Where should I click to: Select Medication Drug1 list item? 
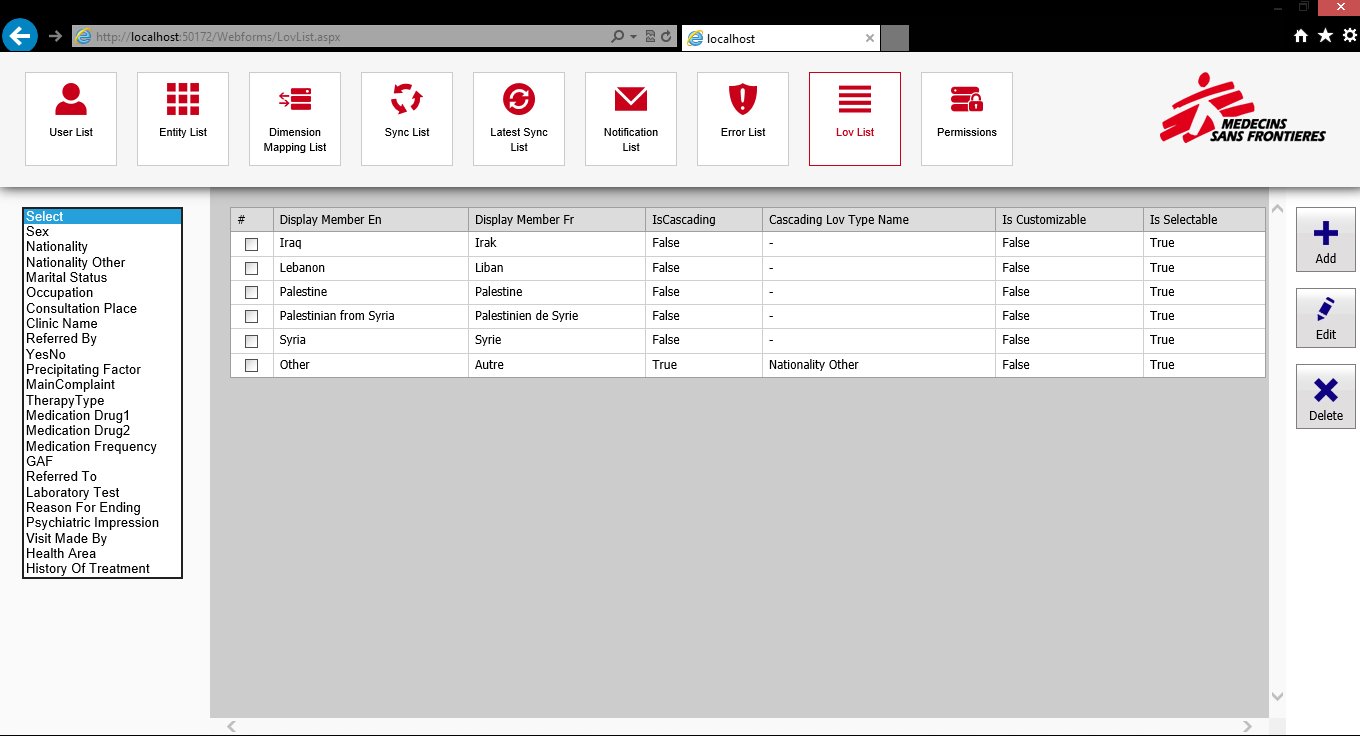click(102, 415)
